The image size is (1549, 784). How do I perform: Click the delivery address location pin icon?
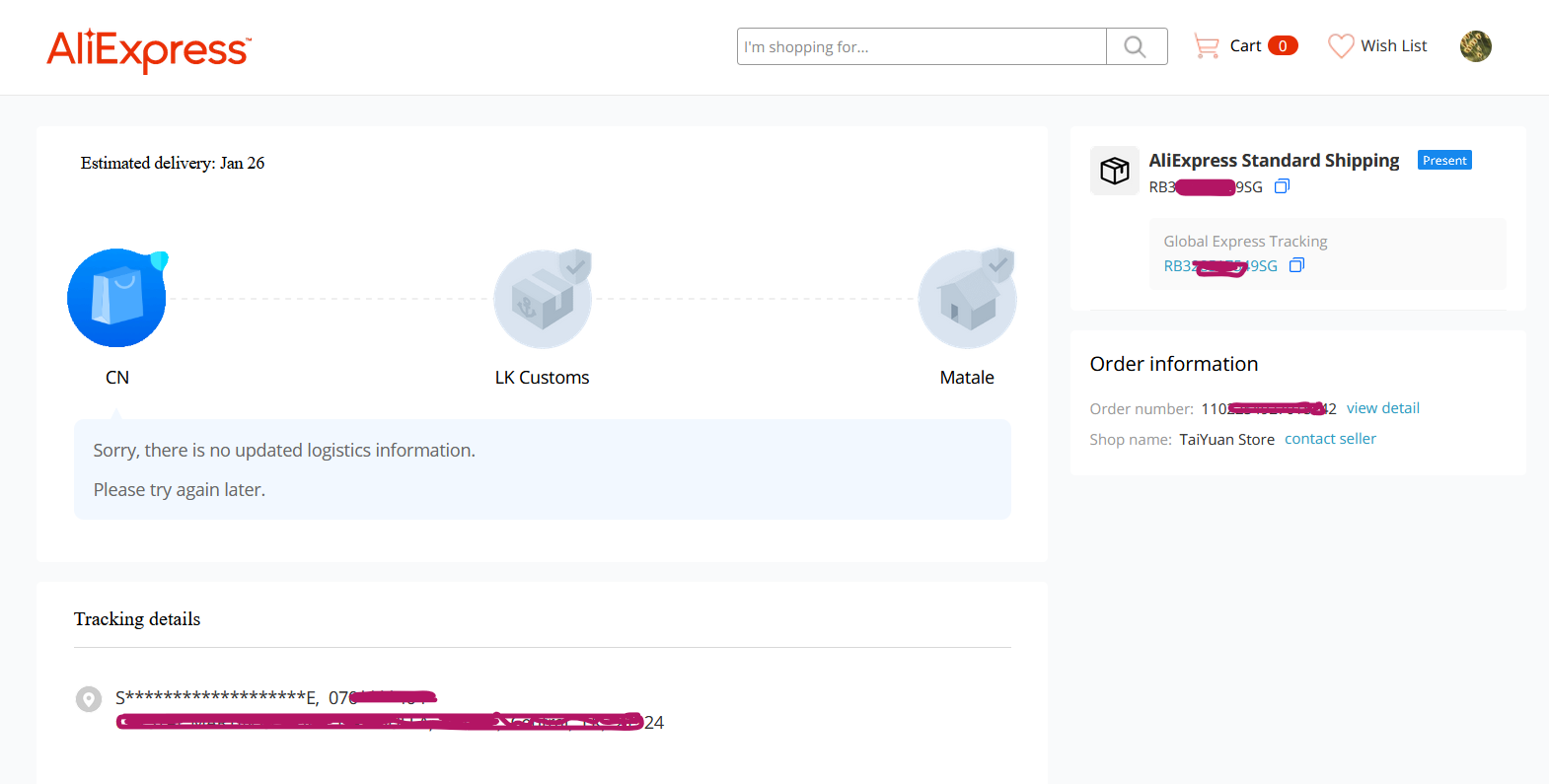pyautogui.click(x=89, y=699)
